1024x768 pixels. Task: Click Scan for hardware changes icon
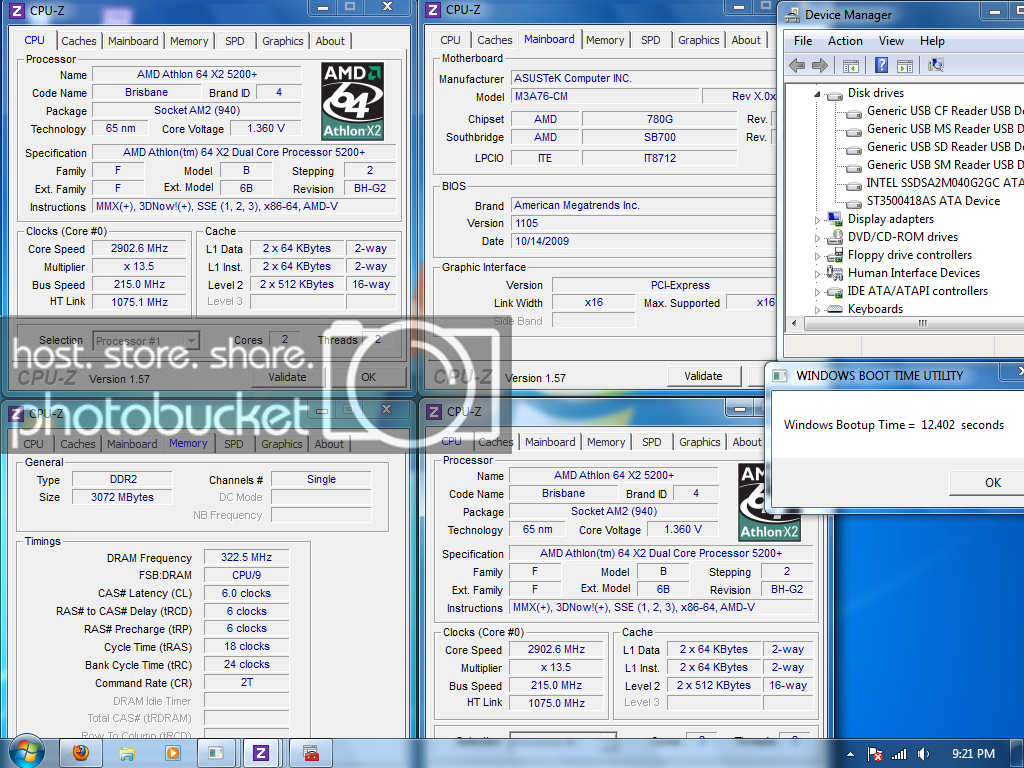coord(936,65)
